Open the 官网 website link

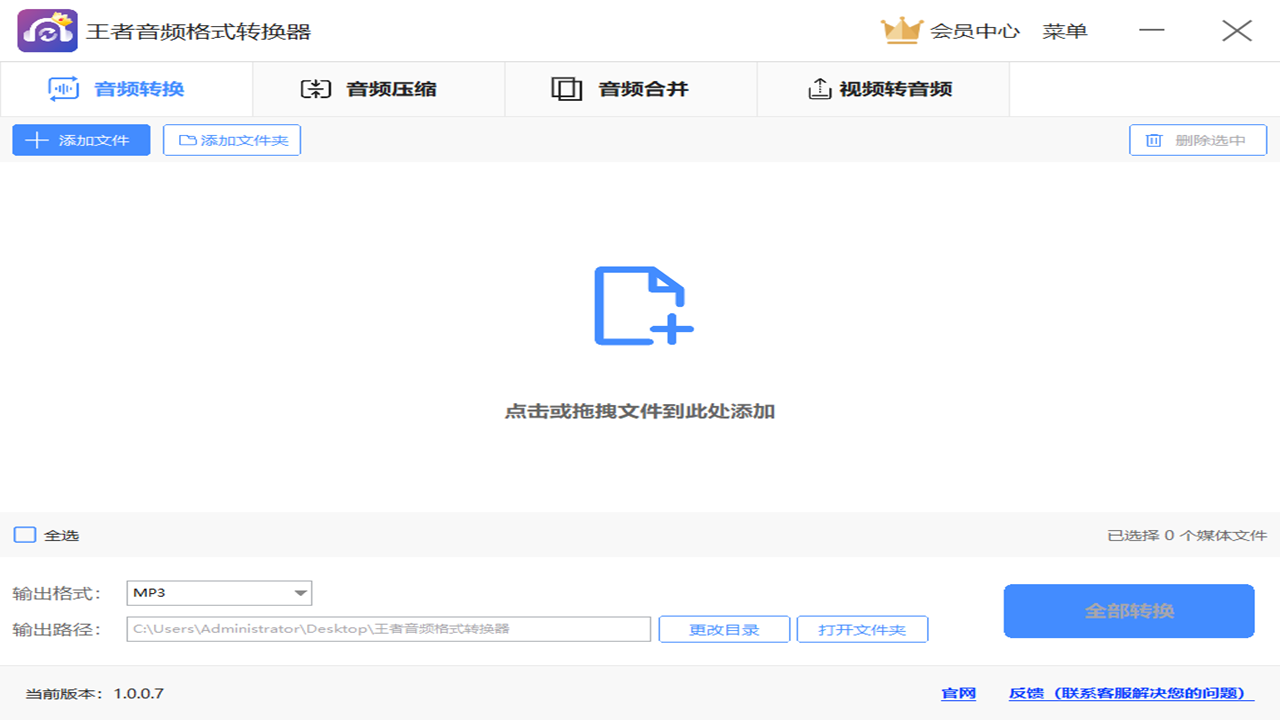(x=956, y=692)
